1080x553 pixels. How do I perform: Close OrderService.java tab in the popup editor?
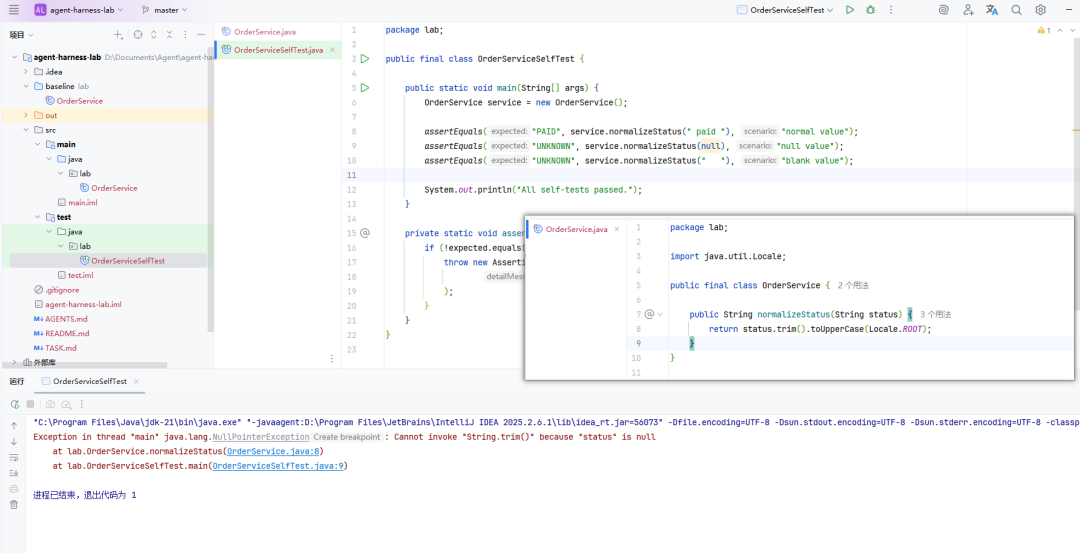pyautogui.click(x=617, y=229)
